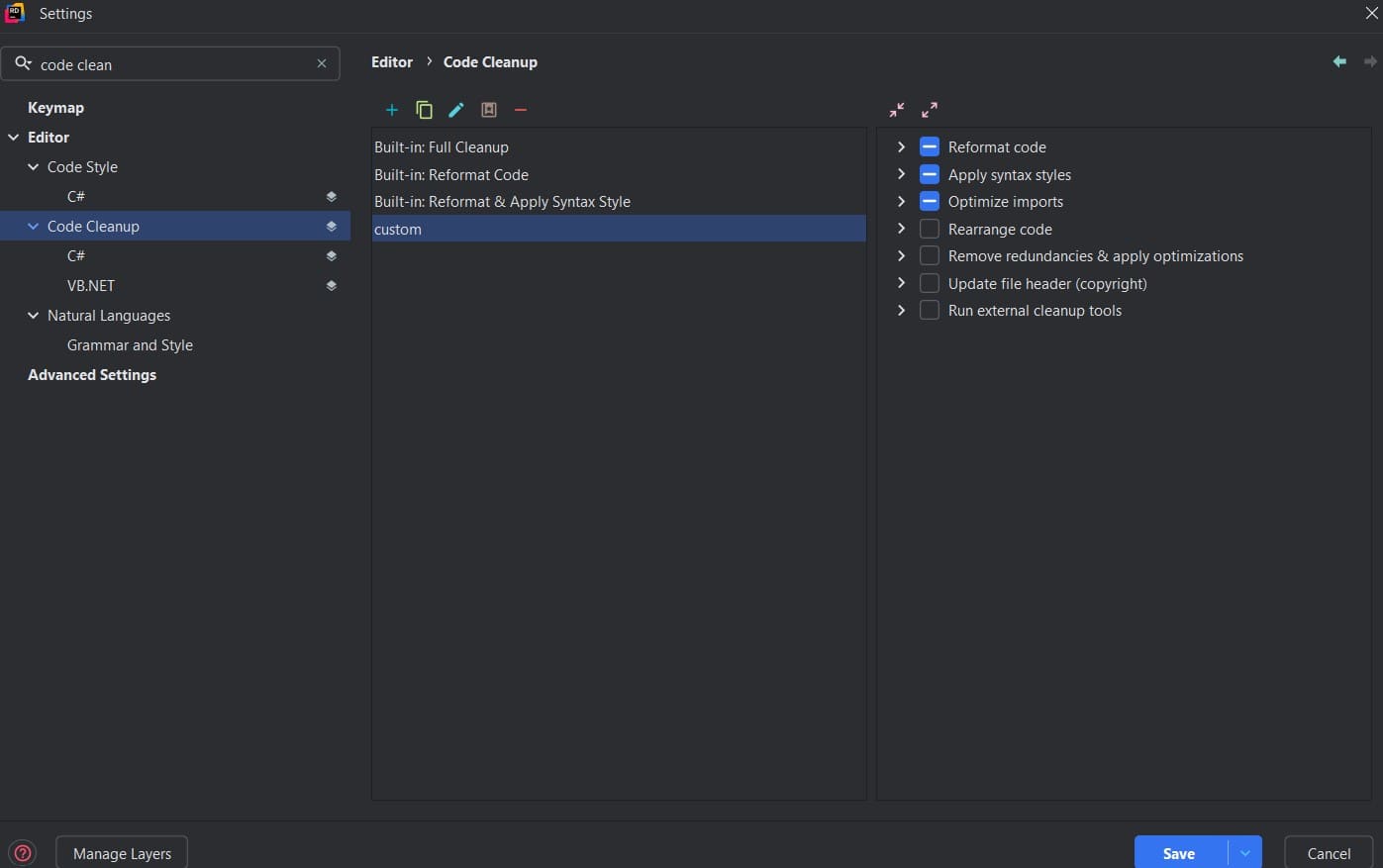Select Natural Languages in settings tree

pyautogui.click(x=109, y=316)
